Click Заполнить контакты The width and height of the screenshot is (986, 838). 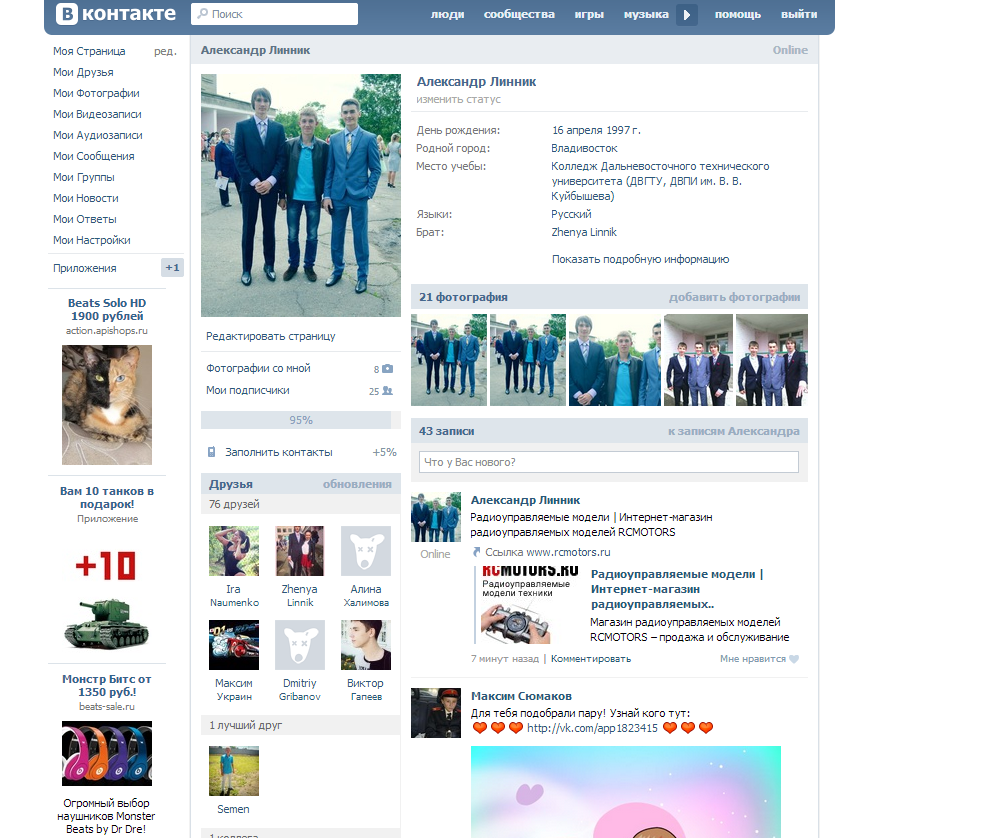[279, 452]
